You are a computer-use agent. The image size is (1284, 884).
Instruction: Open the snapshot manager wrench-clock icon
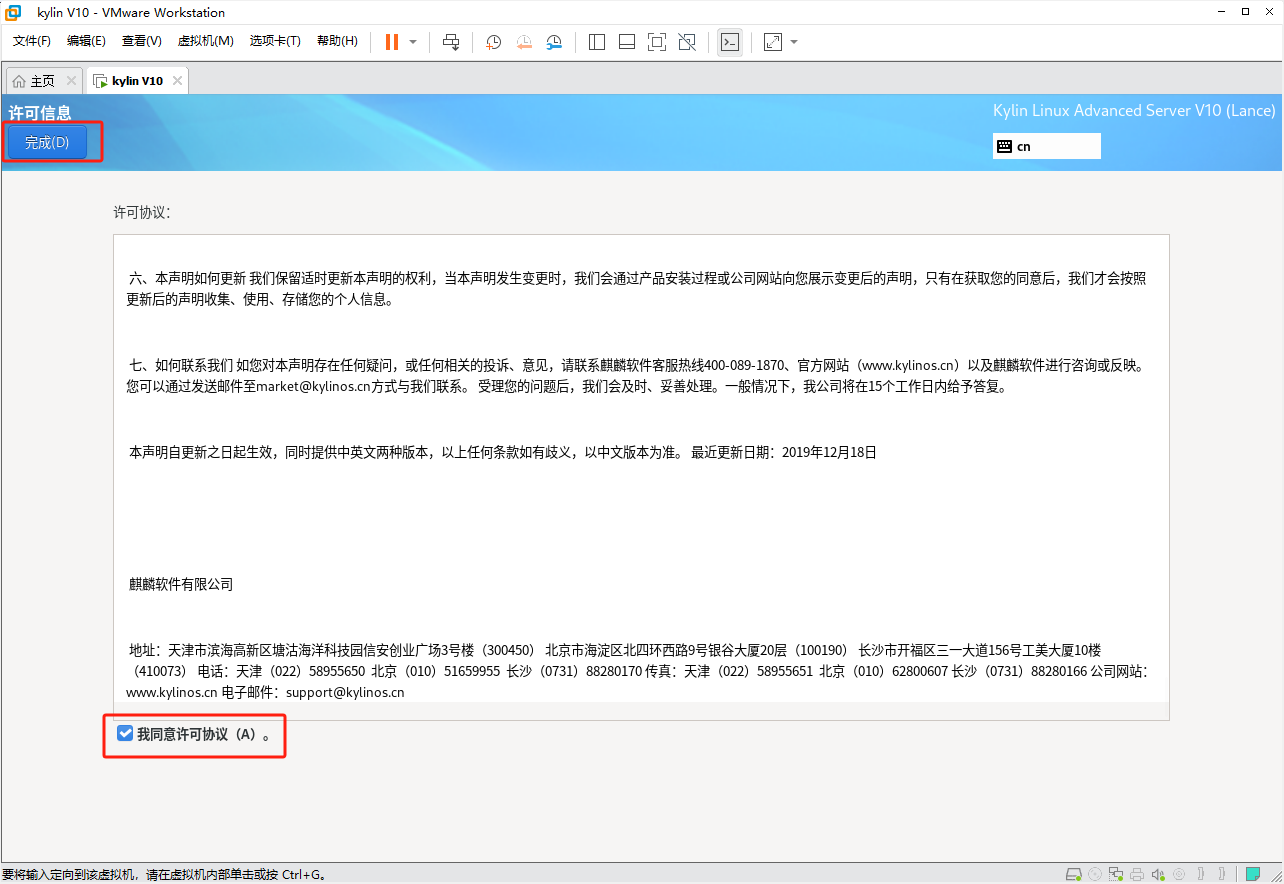[554, 42]
